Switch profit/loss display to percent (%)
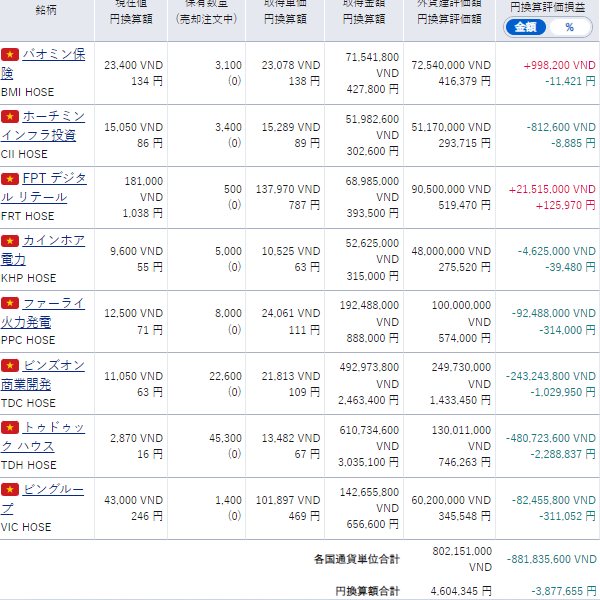The height and width of the screenshot is (600, 600). pos(569,27)
